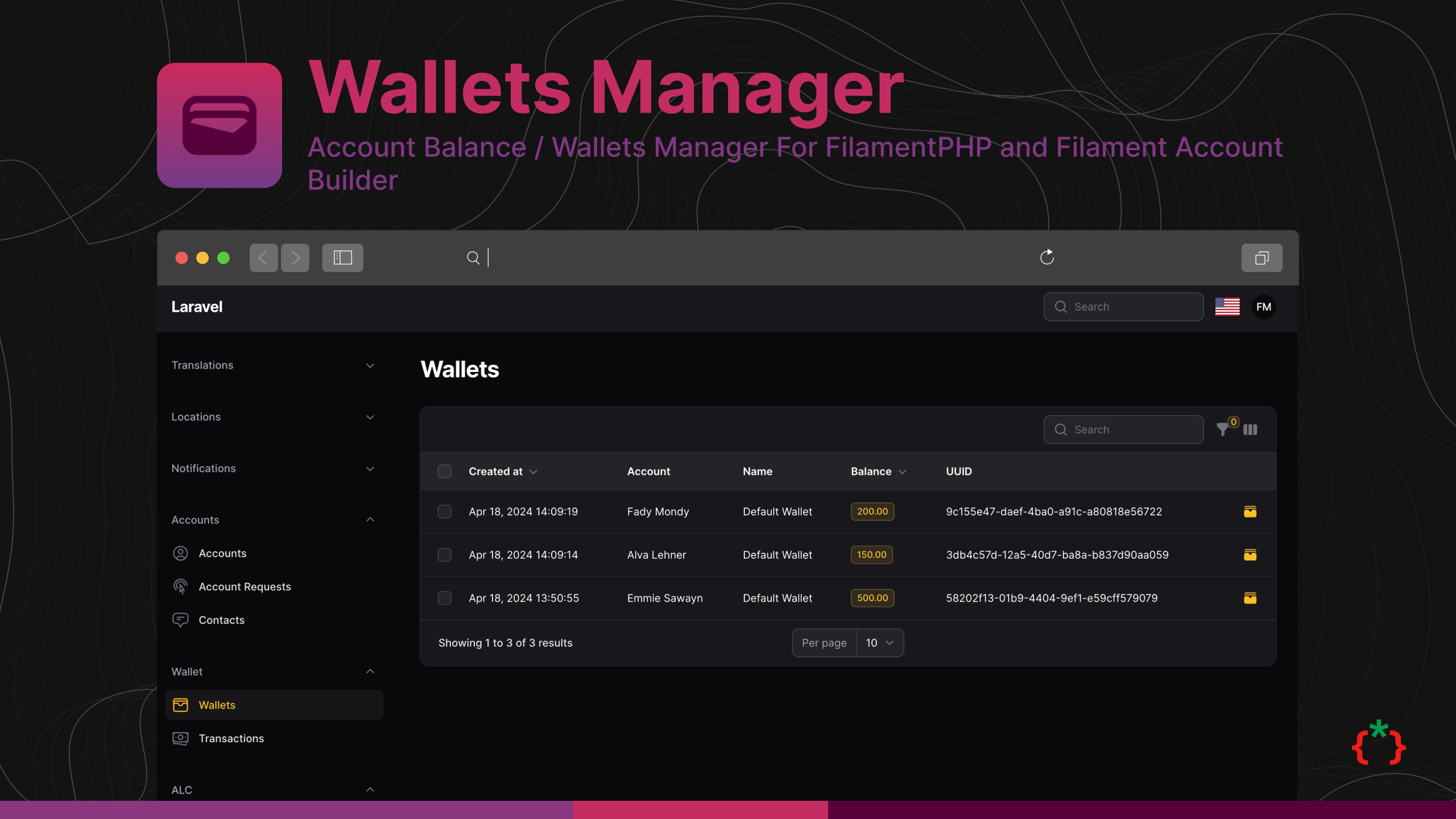Toggle the browser sidebar panel icon
The image size is (1456, 819).
(342, 258)
